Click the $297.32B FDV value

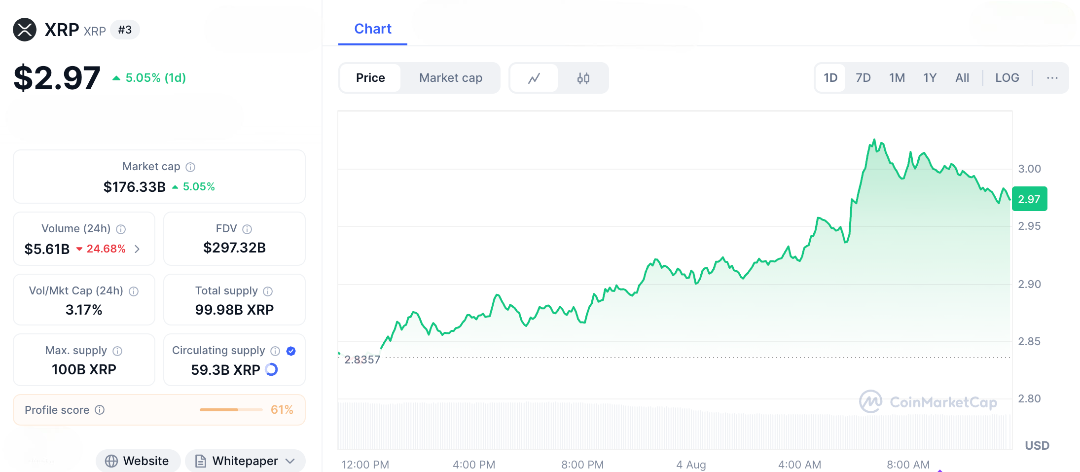click(234, 247)
